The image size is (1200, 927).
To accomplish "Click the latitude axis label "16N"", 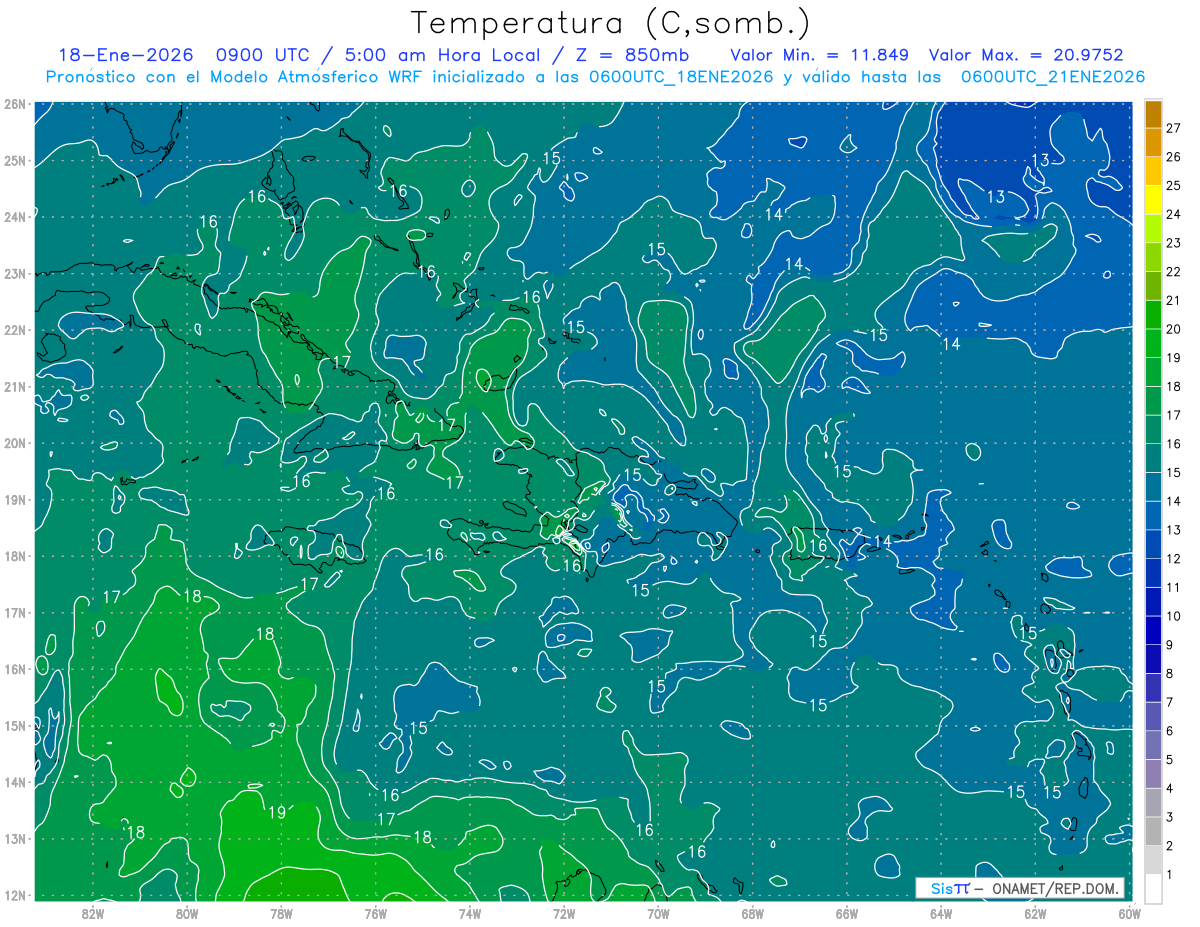I will point(14,669).
